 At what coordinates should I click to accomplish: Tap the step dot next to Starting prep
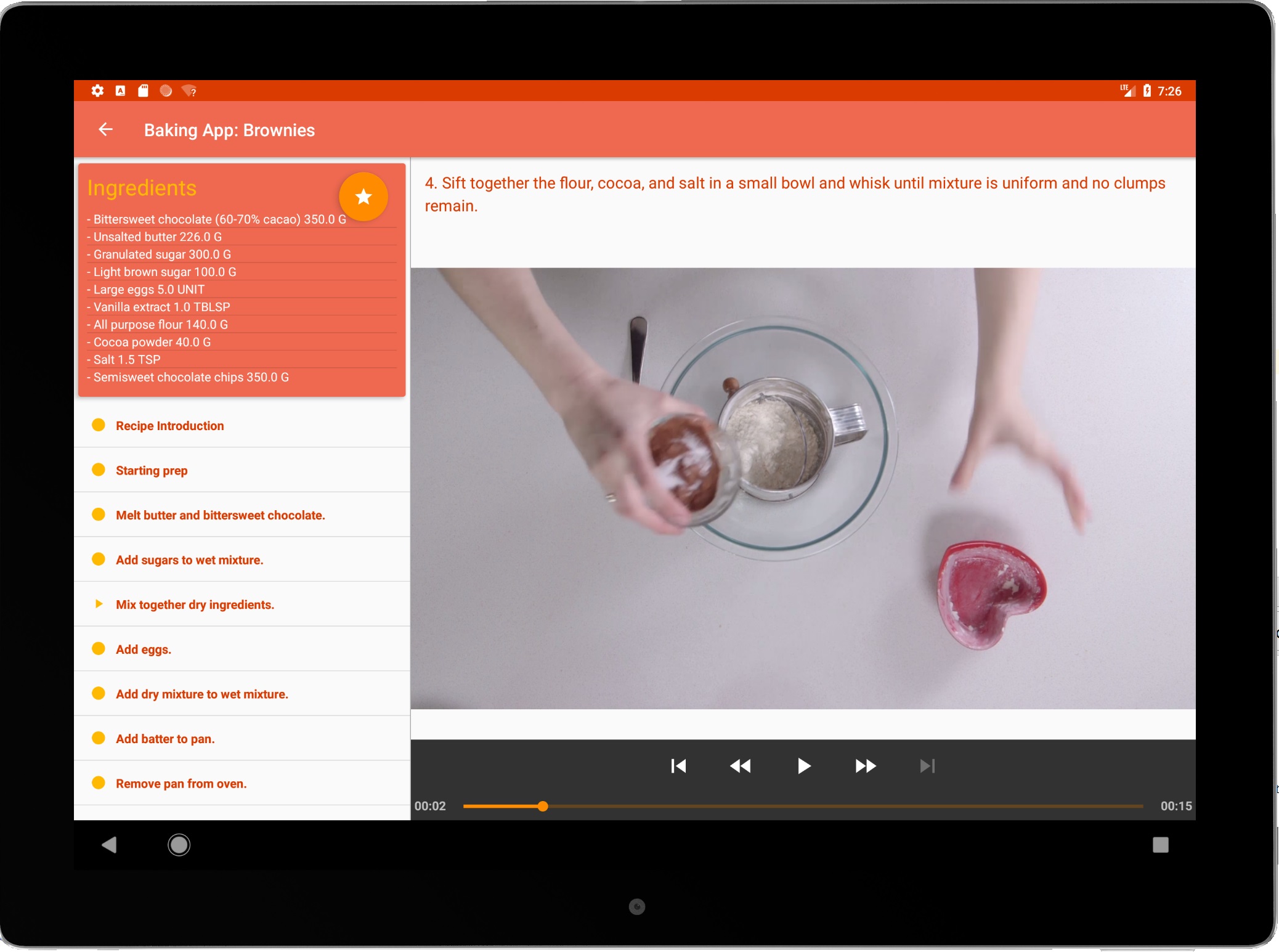[99, 470]
